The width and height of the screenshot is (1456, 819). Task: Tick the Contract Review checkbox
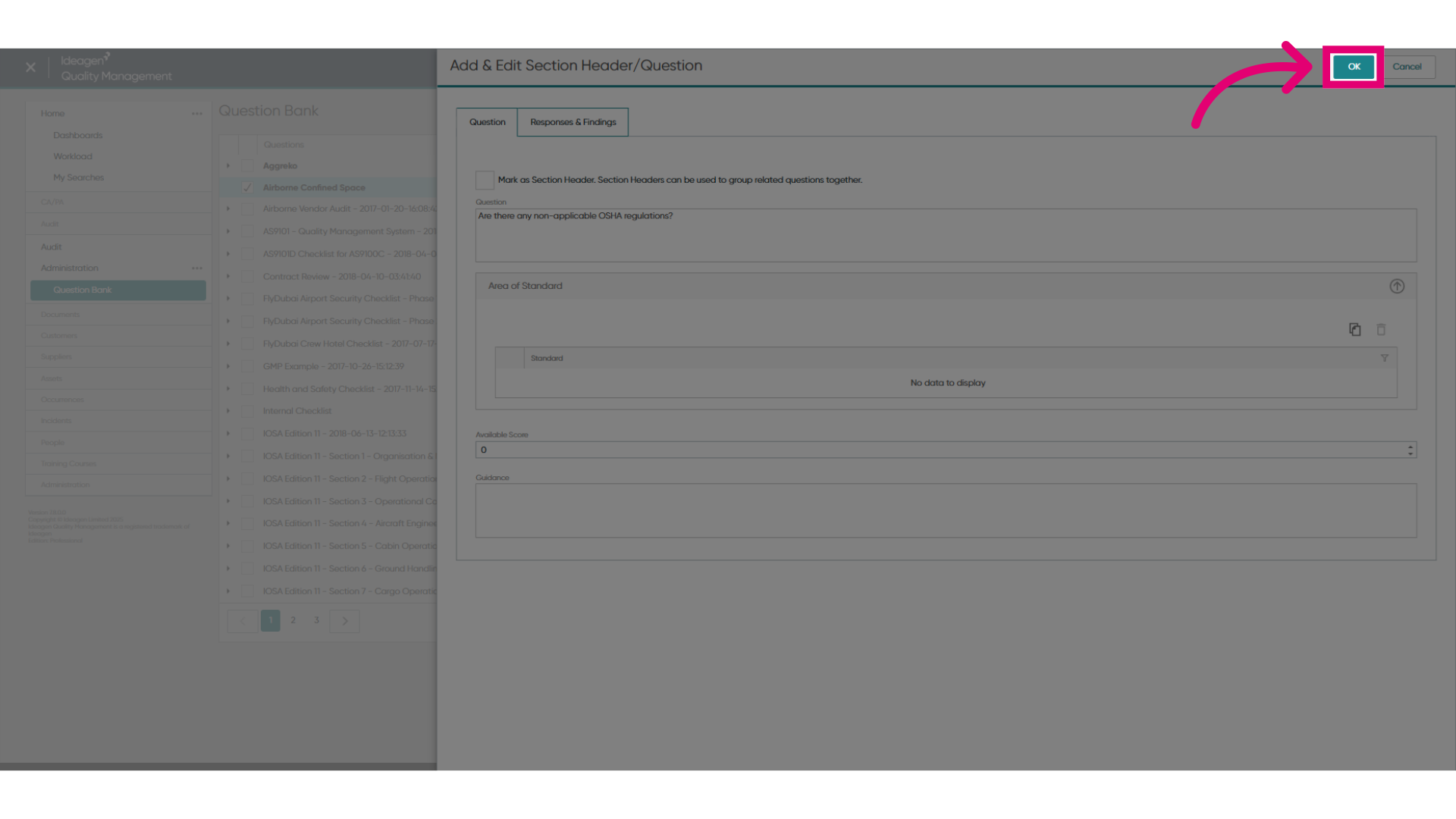pos(247,276)
